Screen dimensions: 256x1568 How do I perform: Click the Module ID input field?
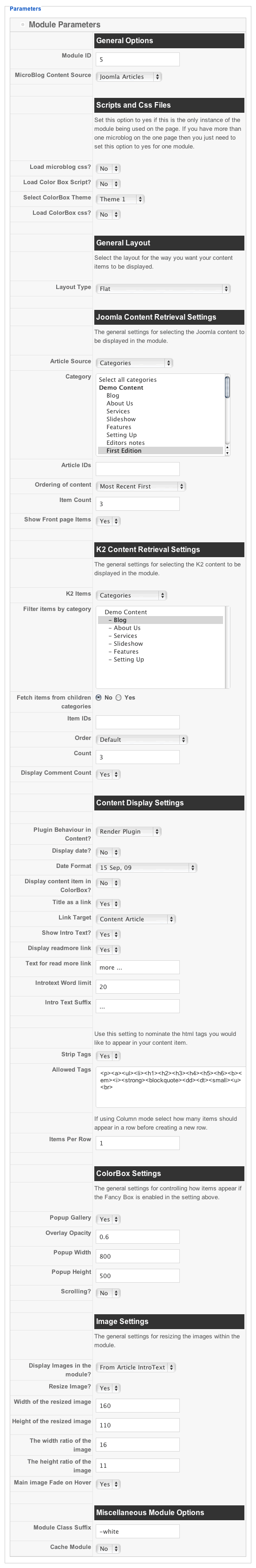(138, 59)
